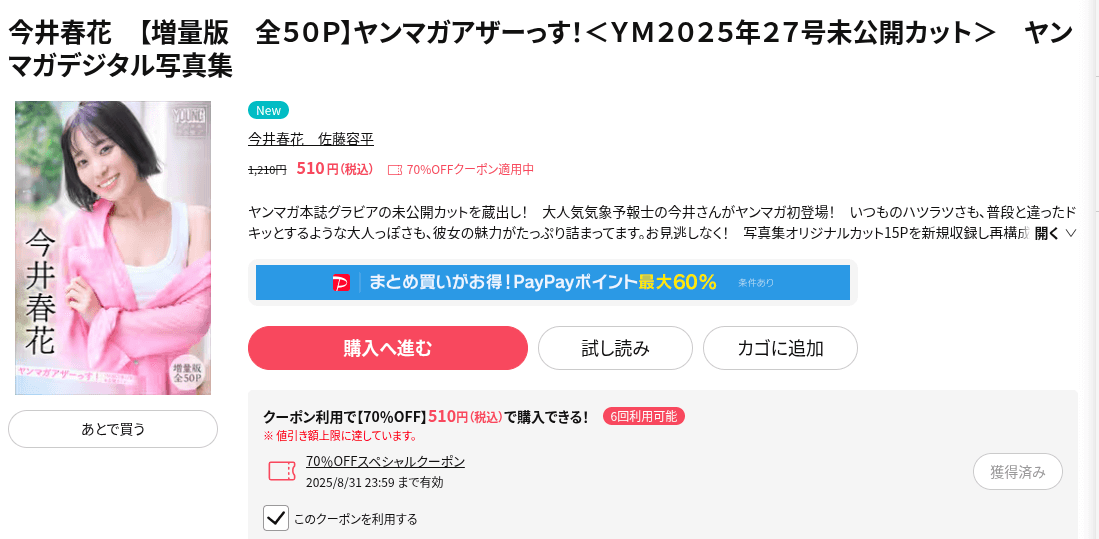Save for later with あとで買う
The width and height of the screenshot is (1099, 539).
tap(113, 429)
